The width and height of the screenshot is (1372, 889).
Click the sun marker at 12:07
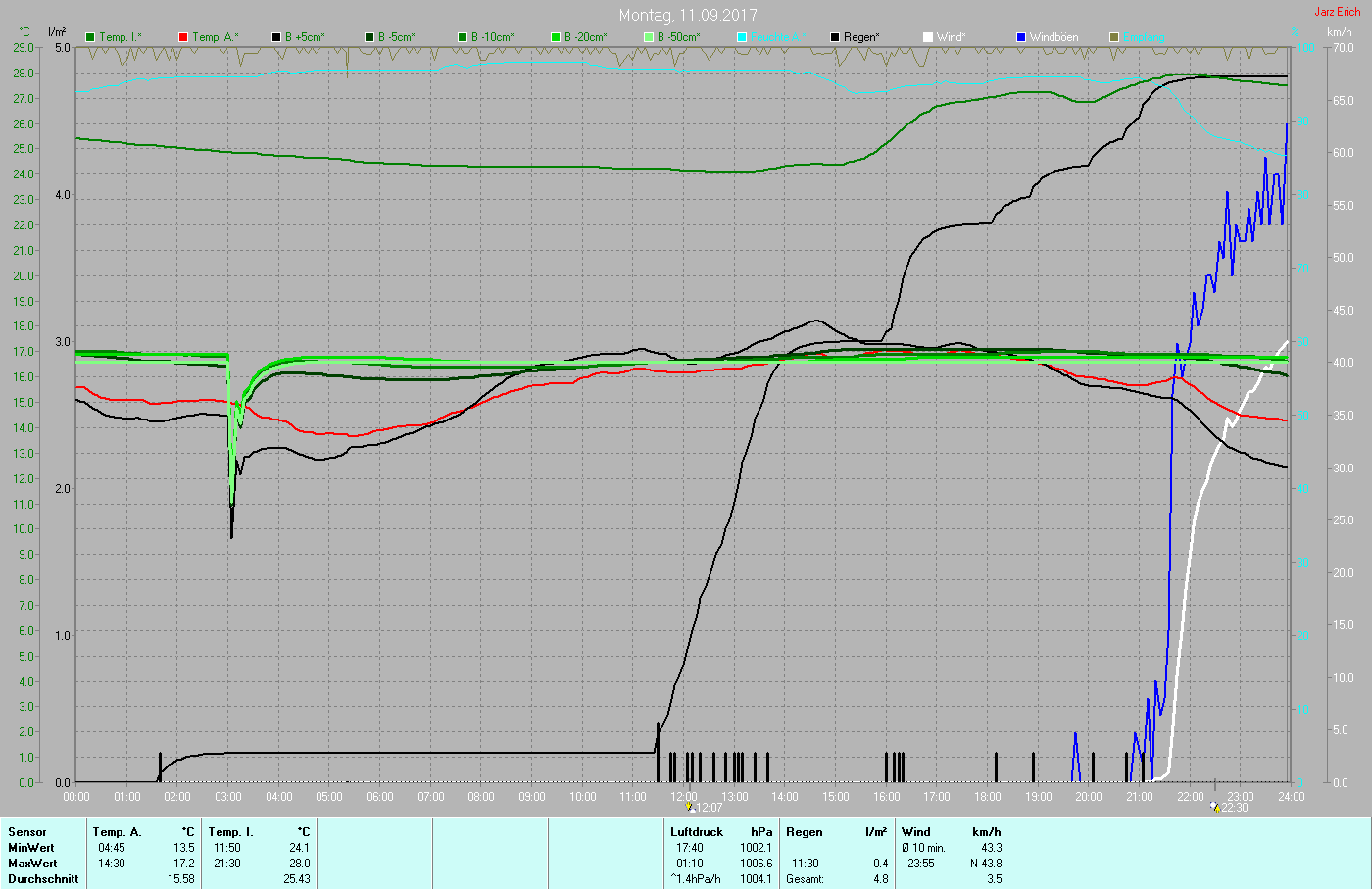click(x=690, y=808)
